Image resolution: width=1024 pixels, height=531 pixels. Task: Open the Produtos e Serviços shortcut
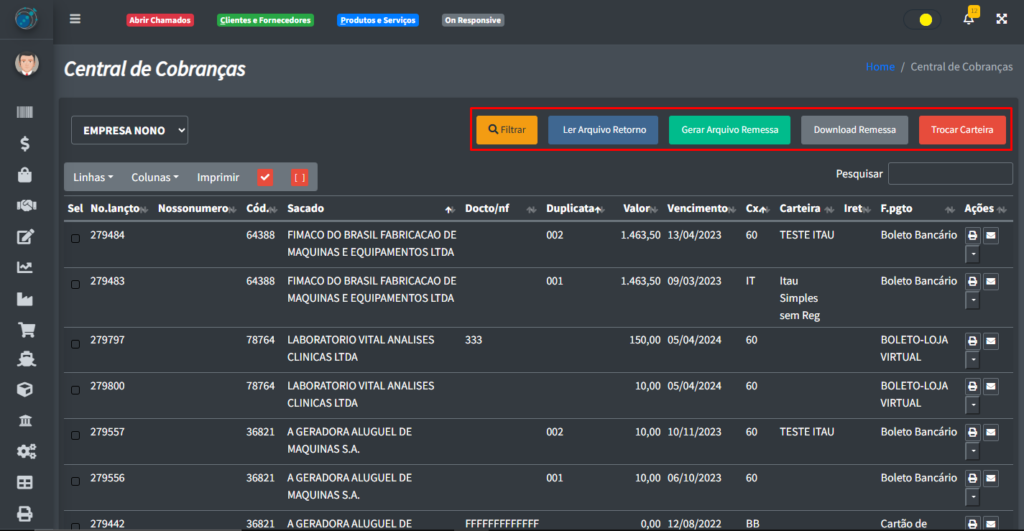(377, 20)
